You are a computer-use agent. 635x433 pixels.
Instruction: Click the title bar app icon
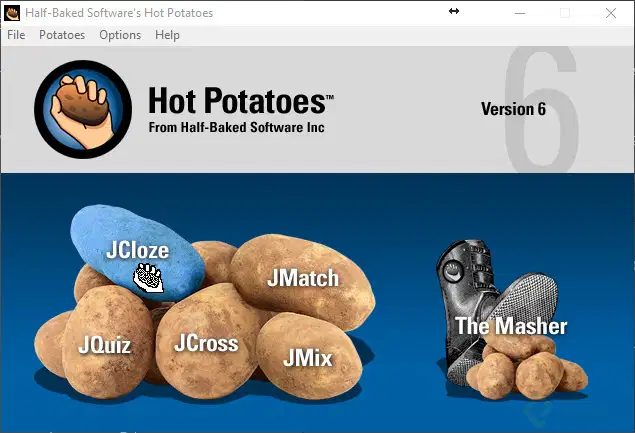[12, 13]
